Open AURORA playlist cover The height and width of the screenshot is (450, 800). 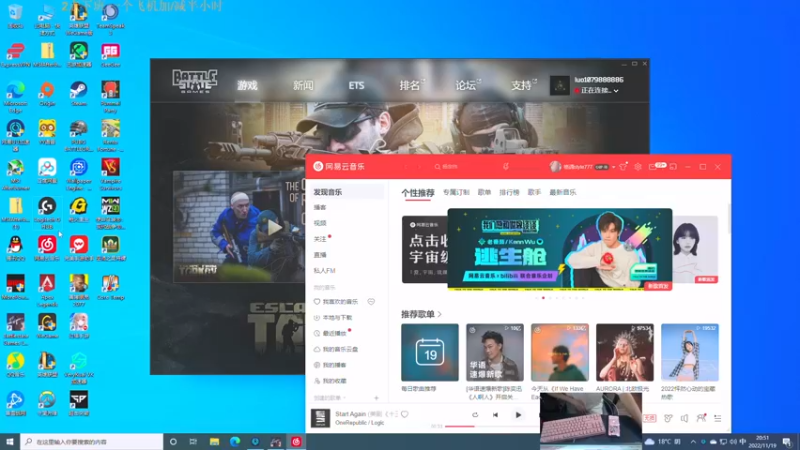tap(625, 352)
